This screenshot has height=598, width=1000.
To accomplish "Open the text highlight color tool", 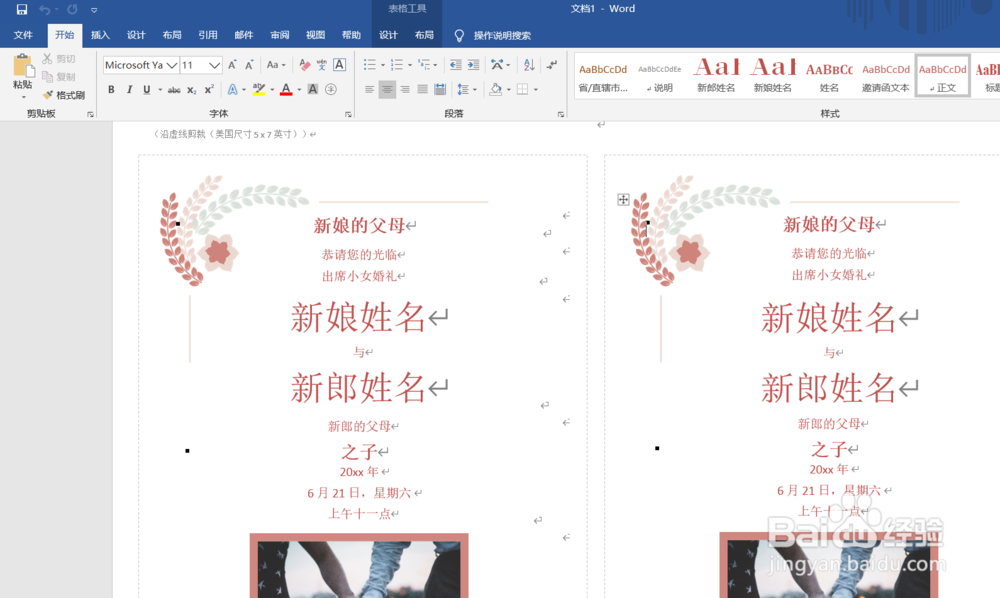I will pyautogui.click(x=258, y=89).
